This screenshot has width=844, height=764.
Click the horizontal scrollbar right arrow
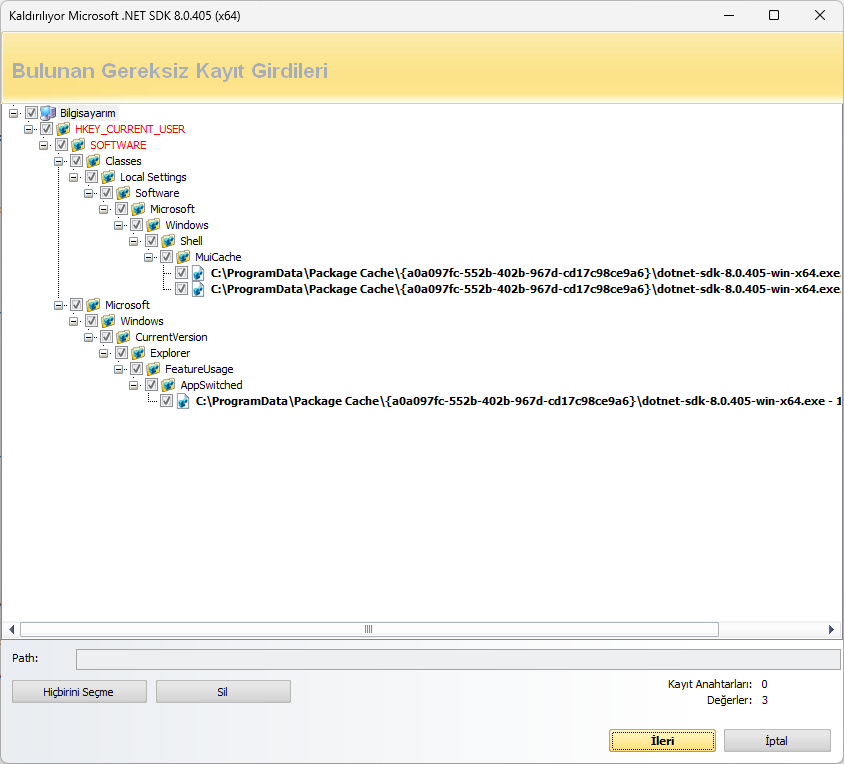(831, 629)
